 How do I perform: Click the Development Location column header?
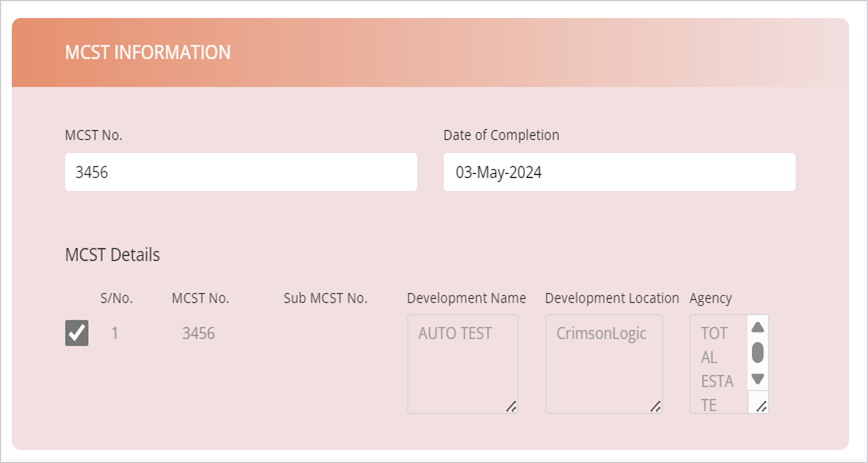click(x=612, y=298)
